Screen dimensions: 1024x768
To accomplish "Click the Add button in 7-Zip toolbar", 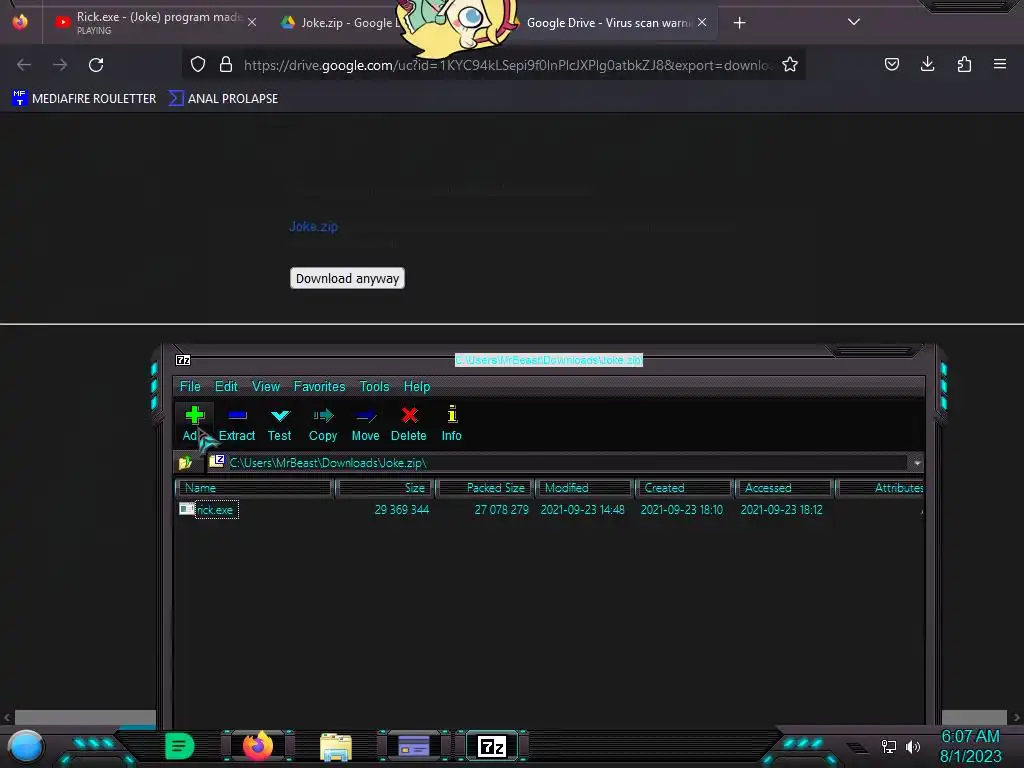I will (x=194, y=424).
